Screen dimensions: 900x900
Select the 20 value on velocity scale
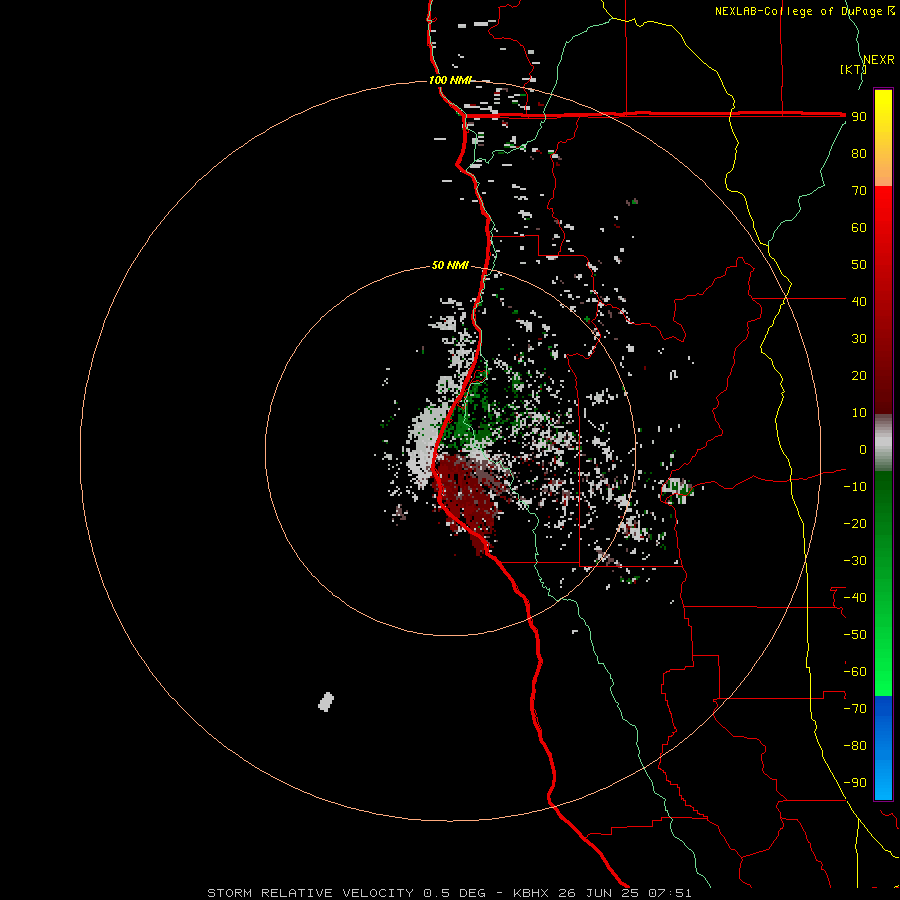click(x=859, y=375)
